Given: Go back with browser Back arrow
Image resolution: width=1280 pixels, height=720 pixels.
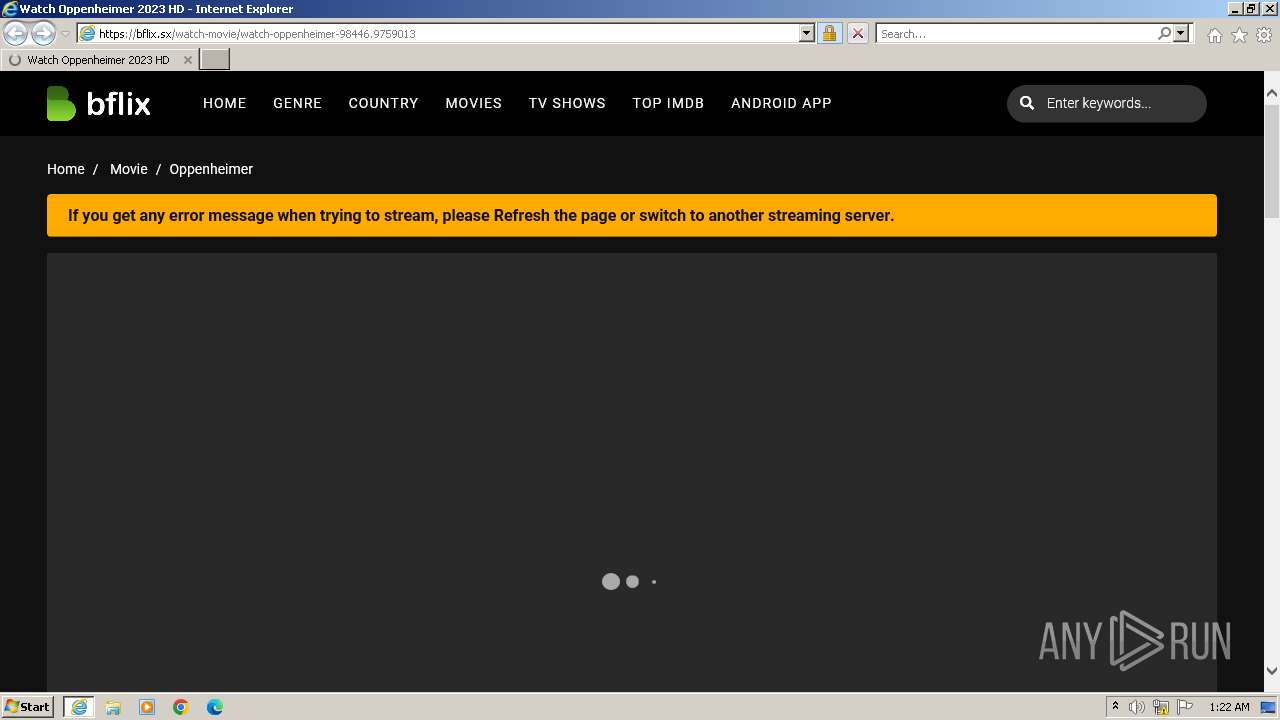Looking at the screenshot, I should (x=16, y=33).
